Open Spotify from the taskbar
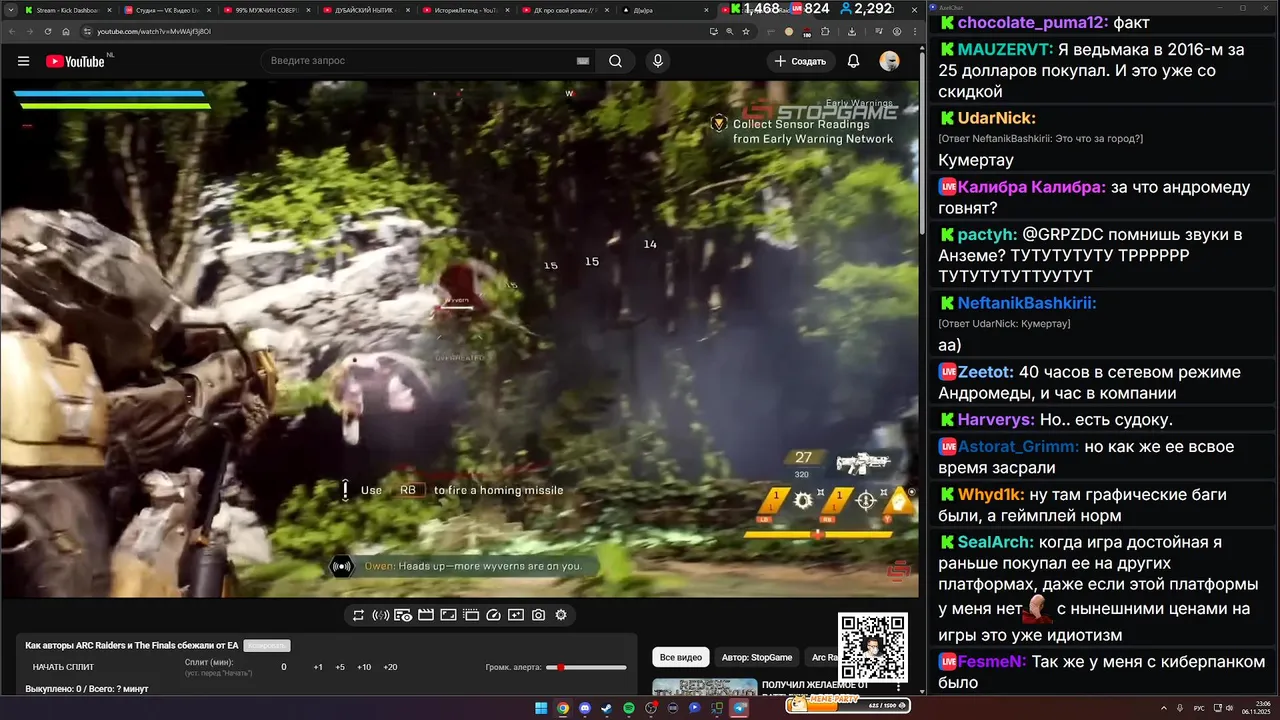 point(629,708)
